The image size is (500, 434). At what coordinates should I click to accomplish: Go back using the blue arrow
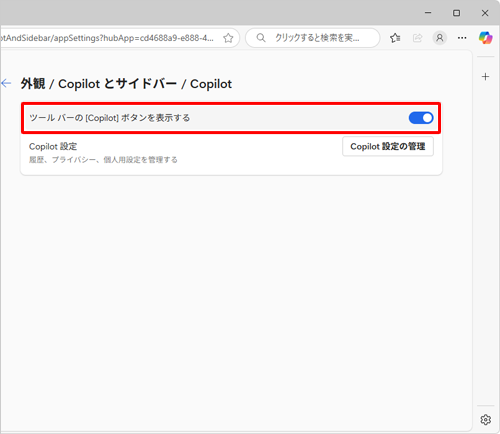6,83
